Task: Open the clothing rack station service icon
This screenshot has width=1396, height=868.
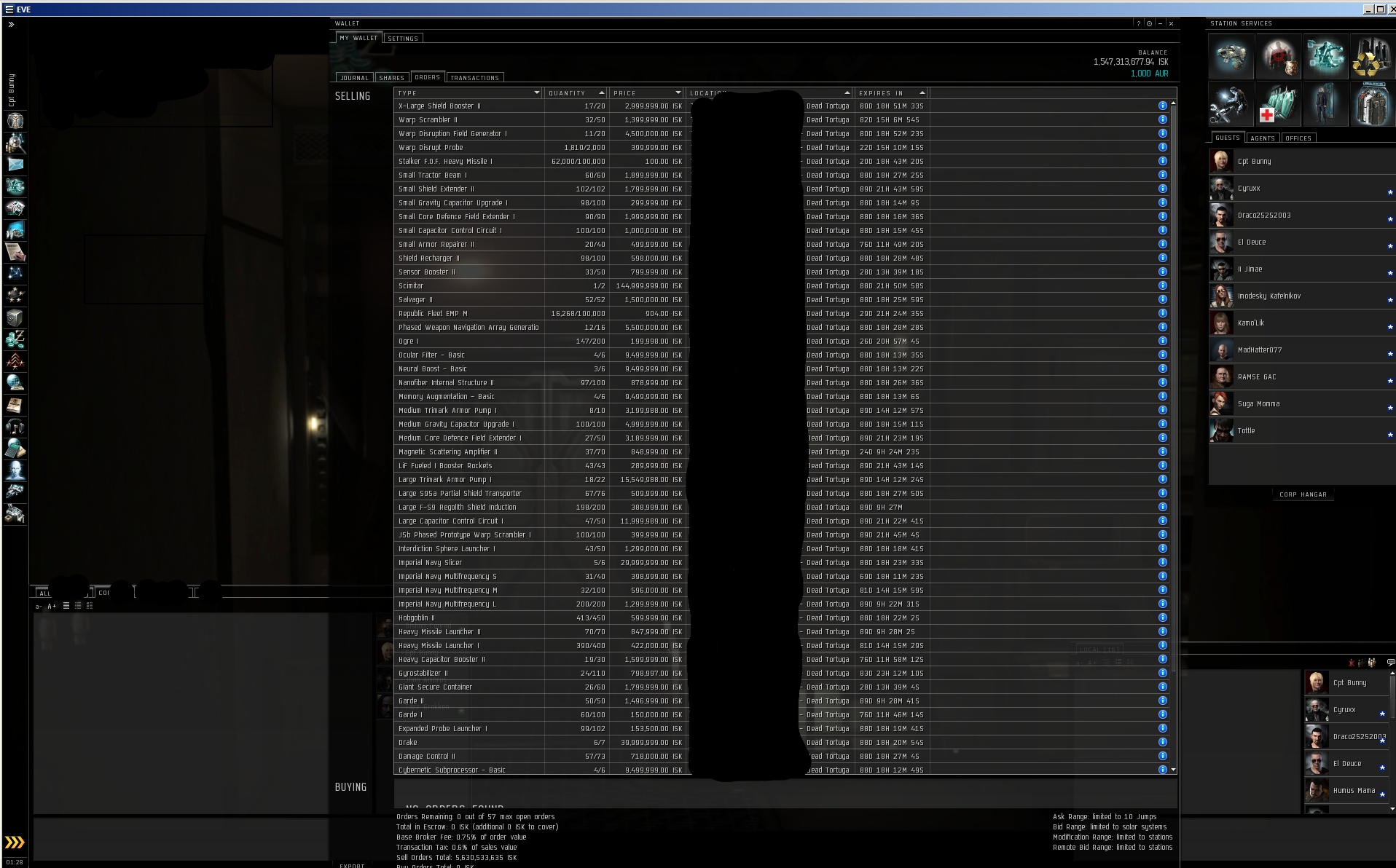Action: click(x=1373, y=103)
